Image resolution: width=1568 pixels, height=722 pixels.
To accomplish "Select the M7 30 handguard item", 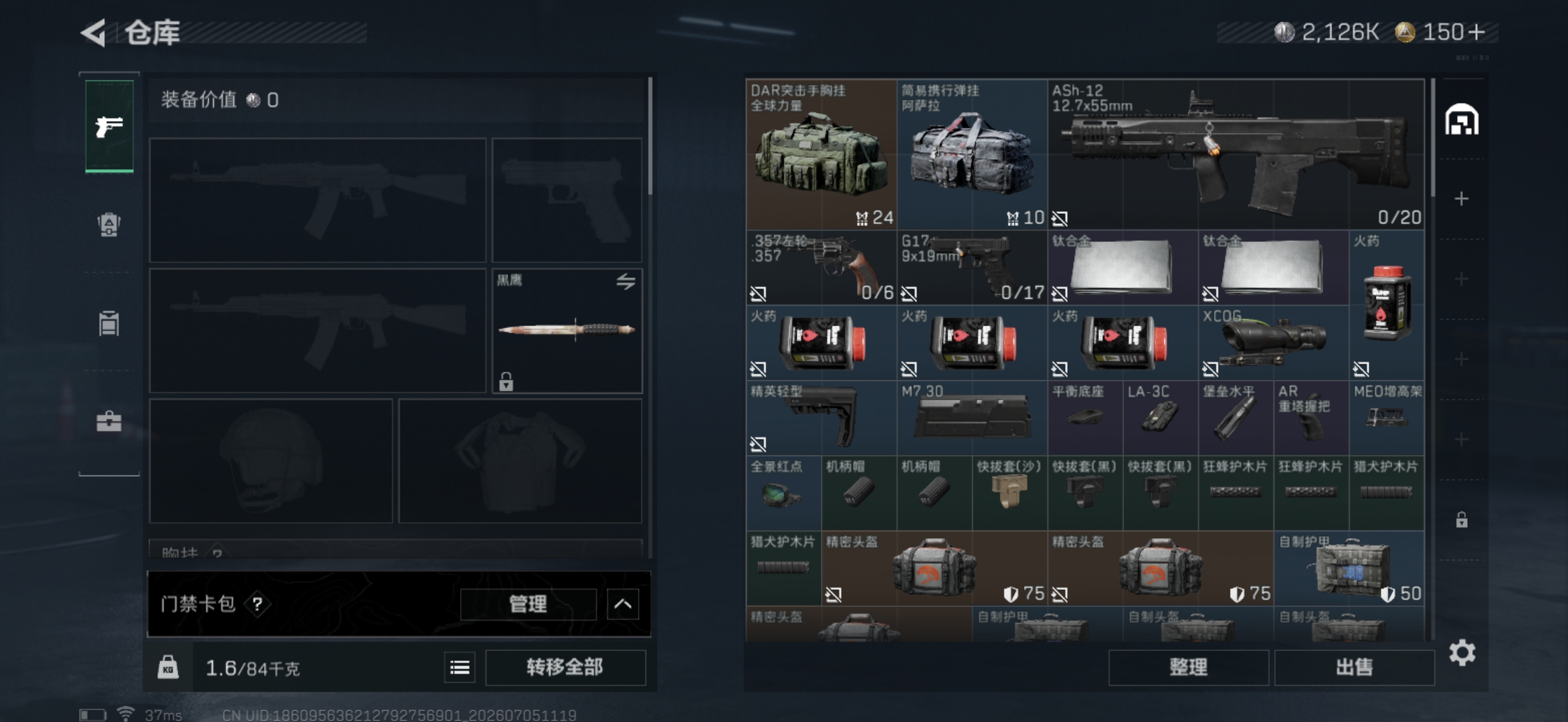I will pos(972,418).
